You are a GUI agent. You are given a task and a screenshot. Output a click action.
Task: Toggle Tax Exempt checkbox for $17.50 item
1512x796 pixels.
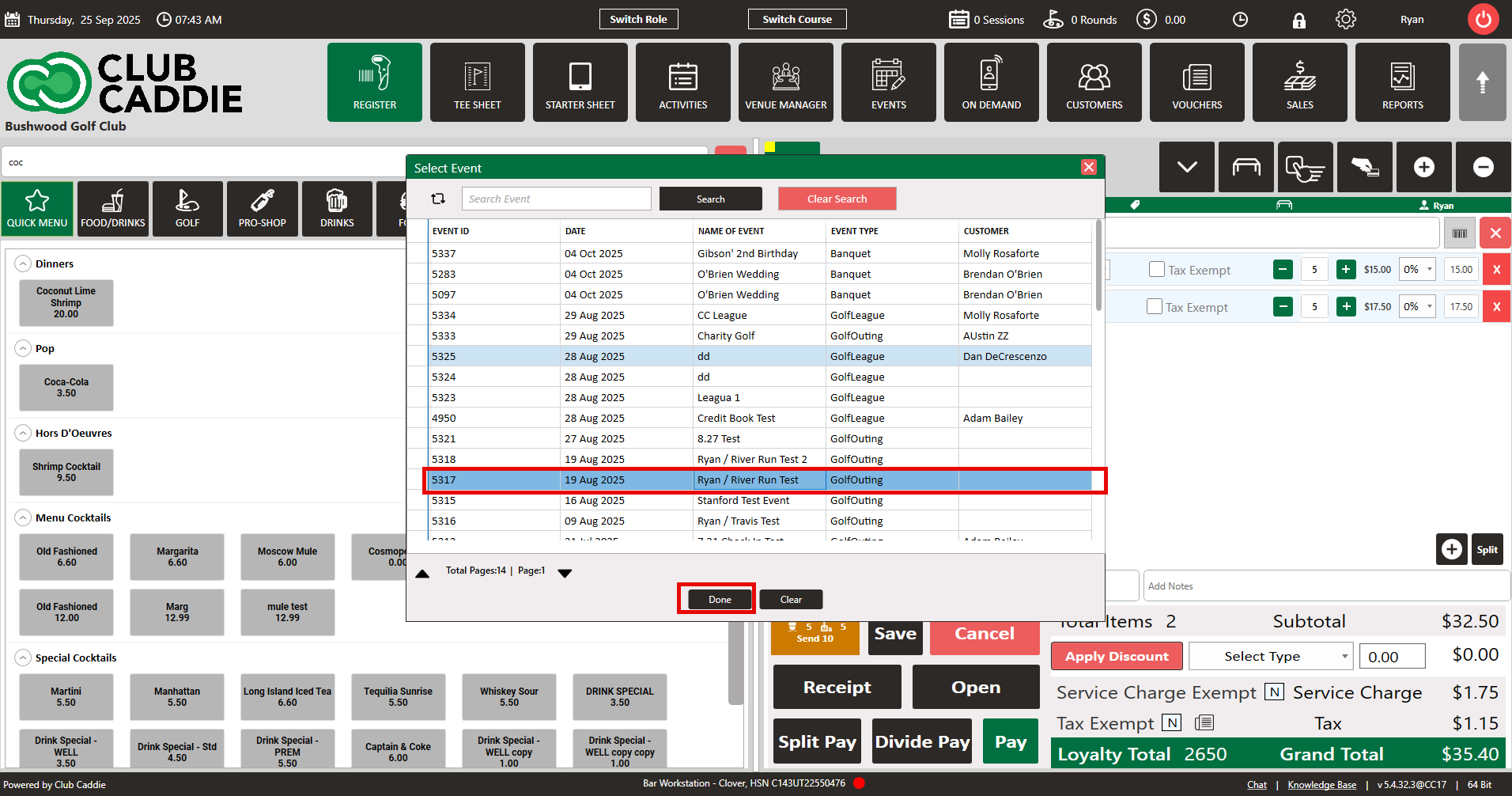pos(1155,306)
